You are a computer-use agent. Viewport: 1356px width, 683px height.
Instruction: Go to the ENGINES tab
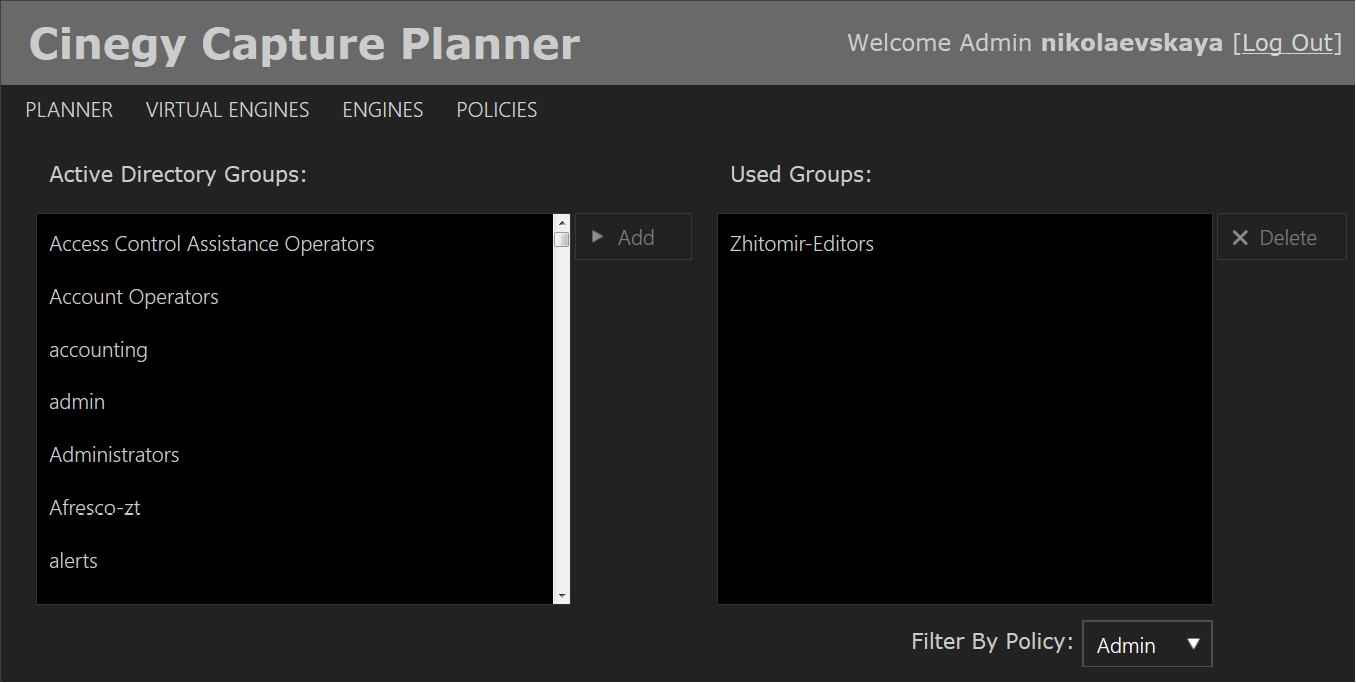click(383, 110)
